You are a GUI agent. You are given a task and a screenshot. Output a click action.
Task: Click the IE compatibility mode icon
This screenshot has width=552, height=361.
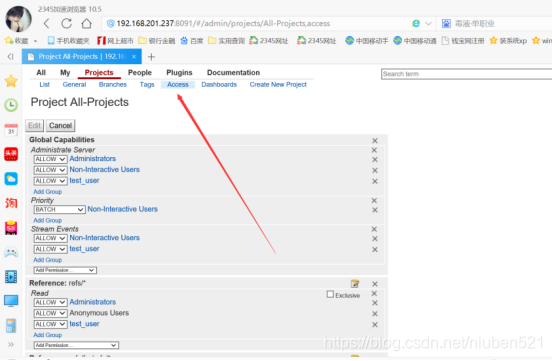coord(416,24)
